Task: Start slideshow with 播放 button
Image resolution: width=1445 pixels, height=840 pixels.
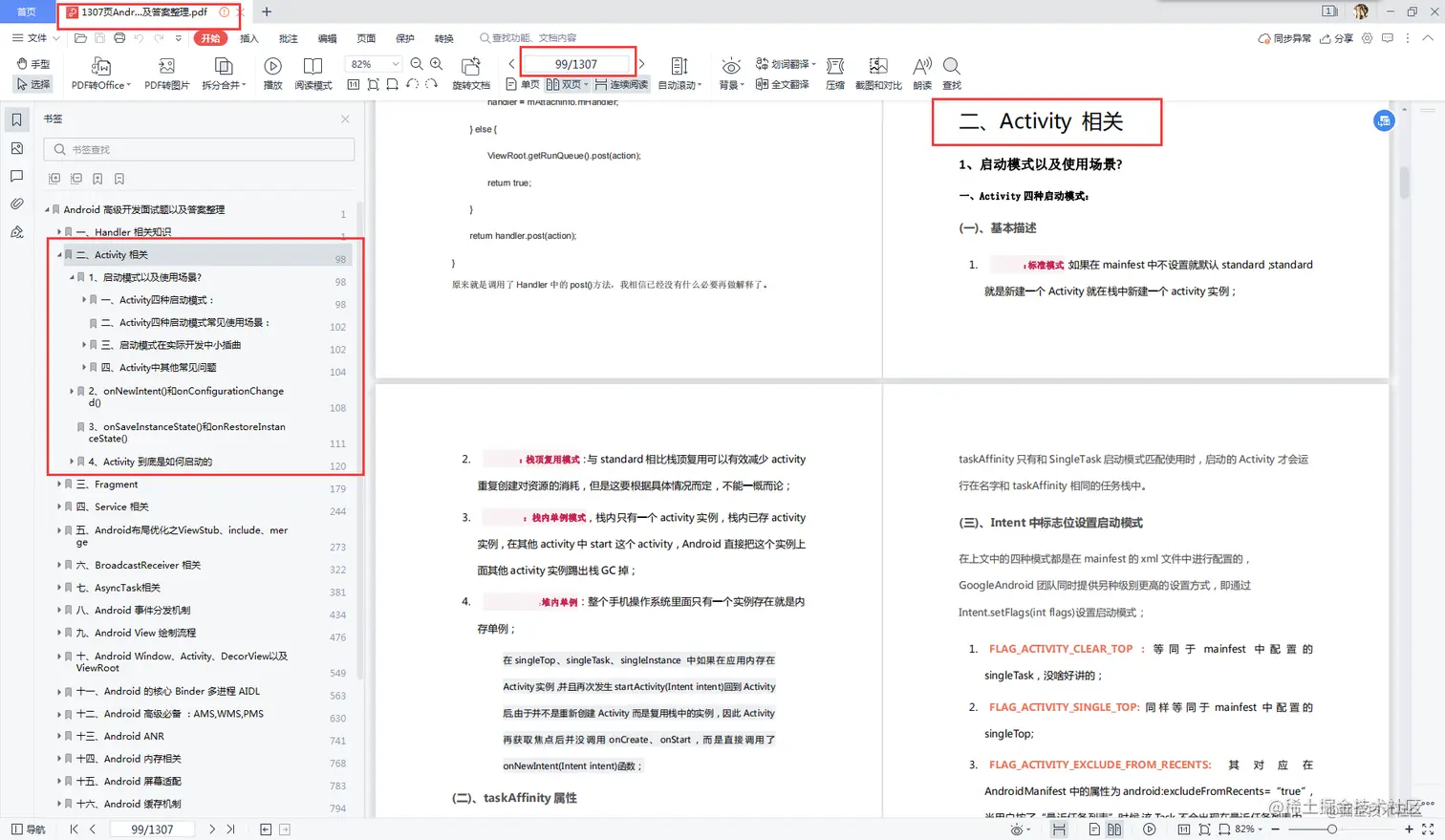Action: pos(272,74)
